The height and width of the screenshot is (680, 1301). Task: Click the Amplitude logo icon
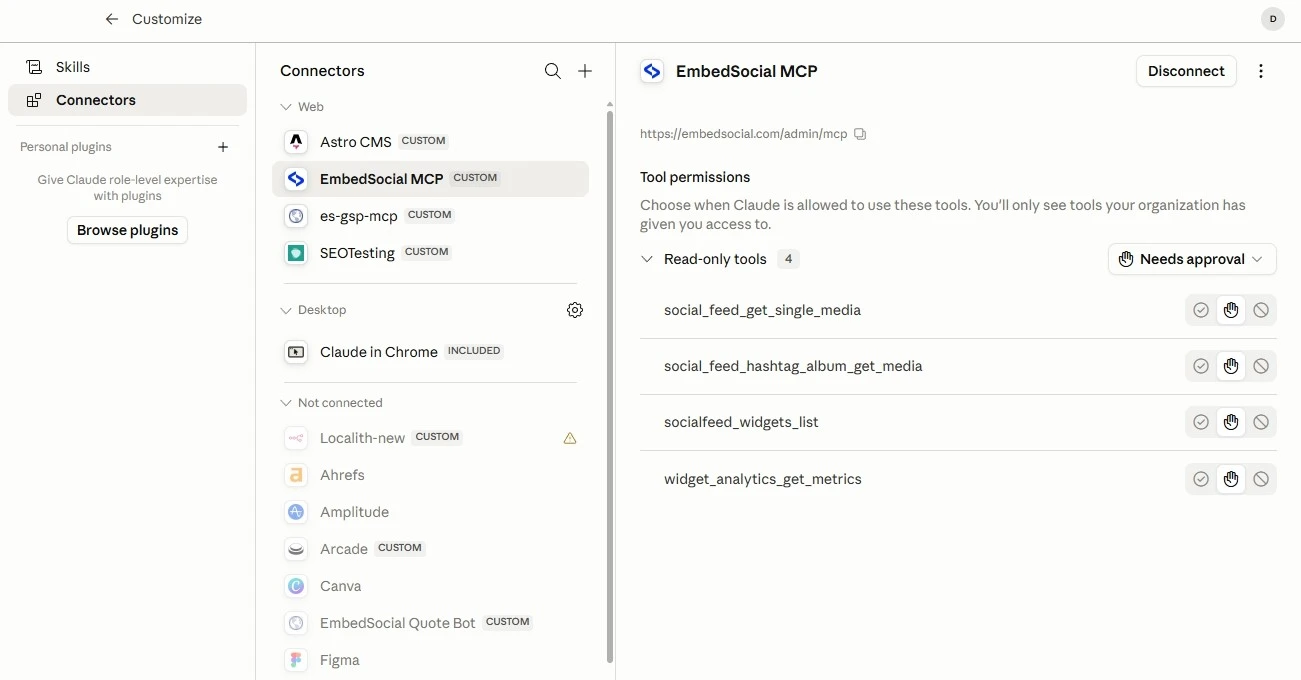[x=296, y=512]
